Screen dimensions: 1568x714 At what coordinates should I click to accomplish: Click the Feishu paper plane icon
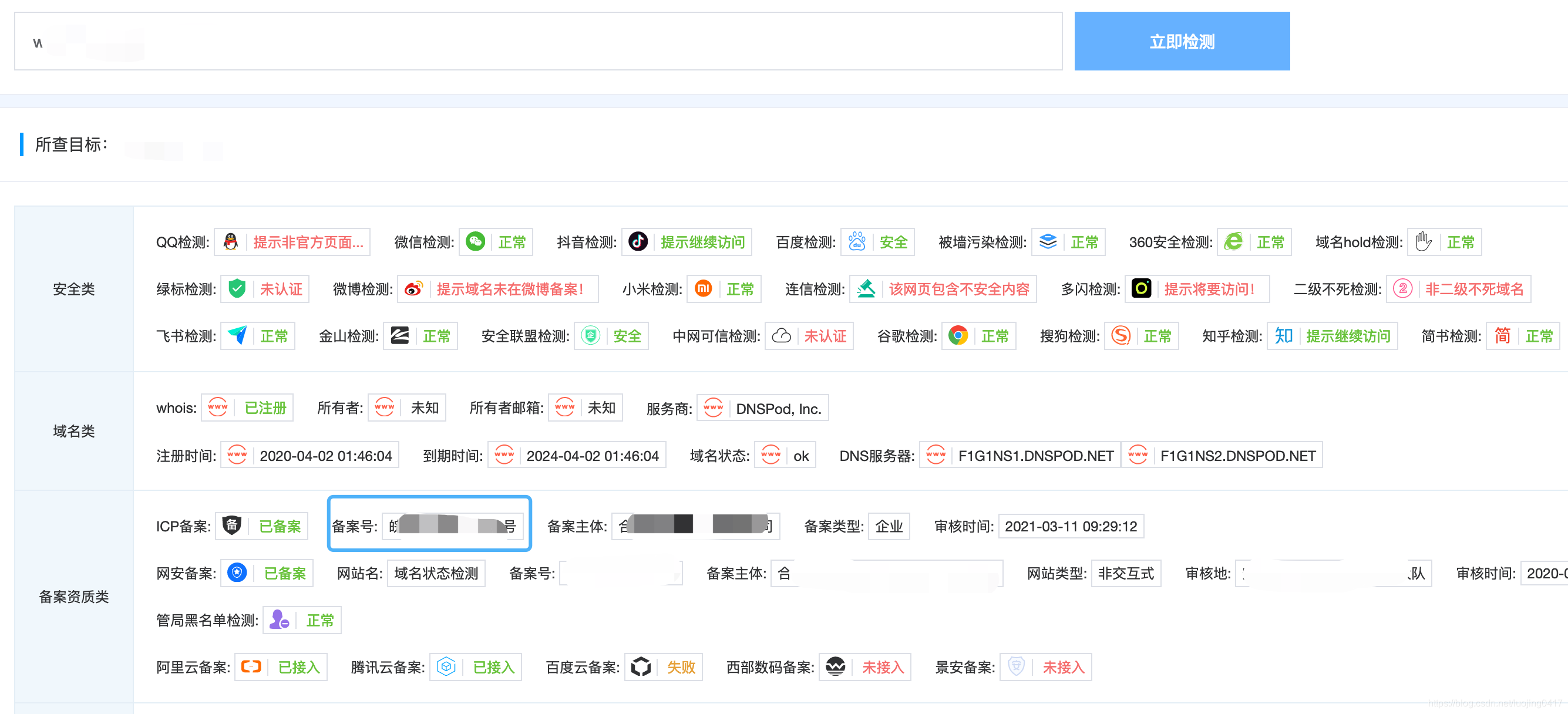(x=237, y=335)
